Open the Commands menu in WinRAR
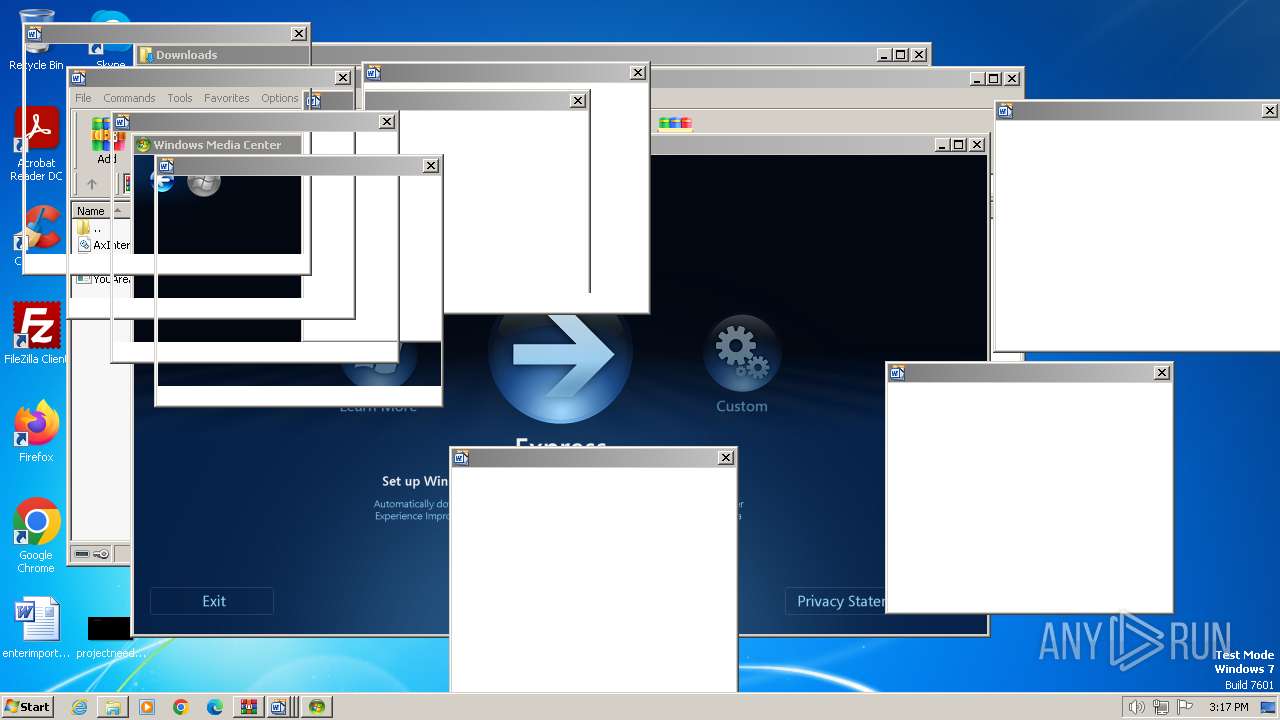Screen dimensions: 1280x720 [x=129, y=98]
